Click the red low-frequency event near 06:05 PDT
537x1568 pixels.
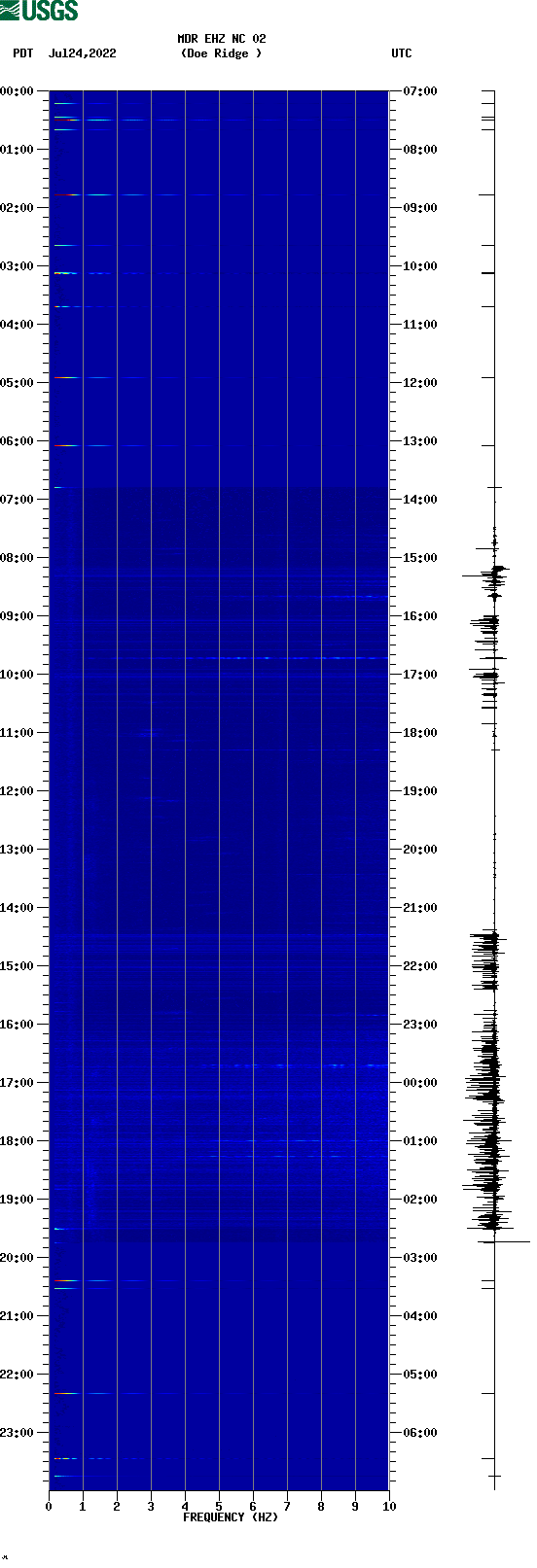click(65, 445)
